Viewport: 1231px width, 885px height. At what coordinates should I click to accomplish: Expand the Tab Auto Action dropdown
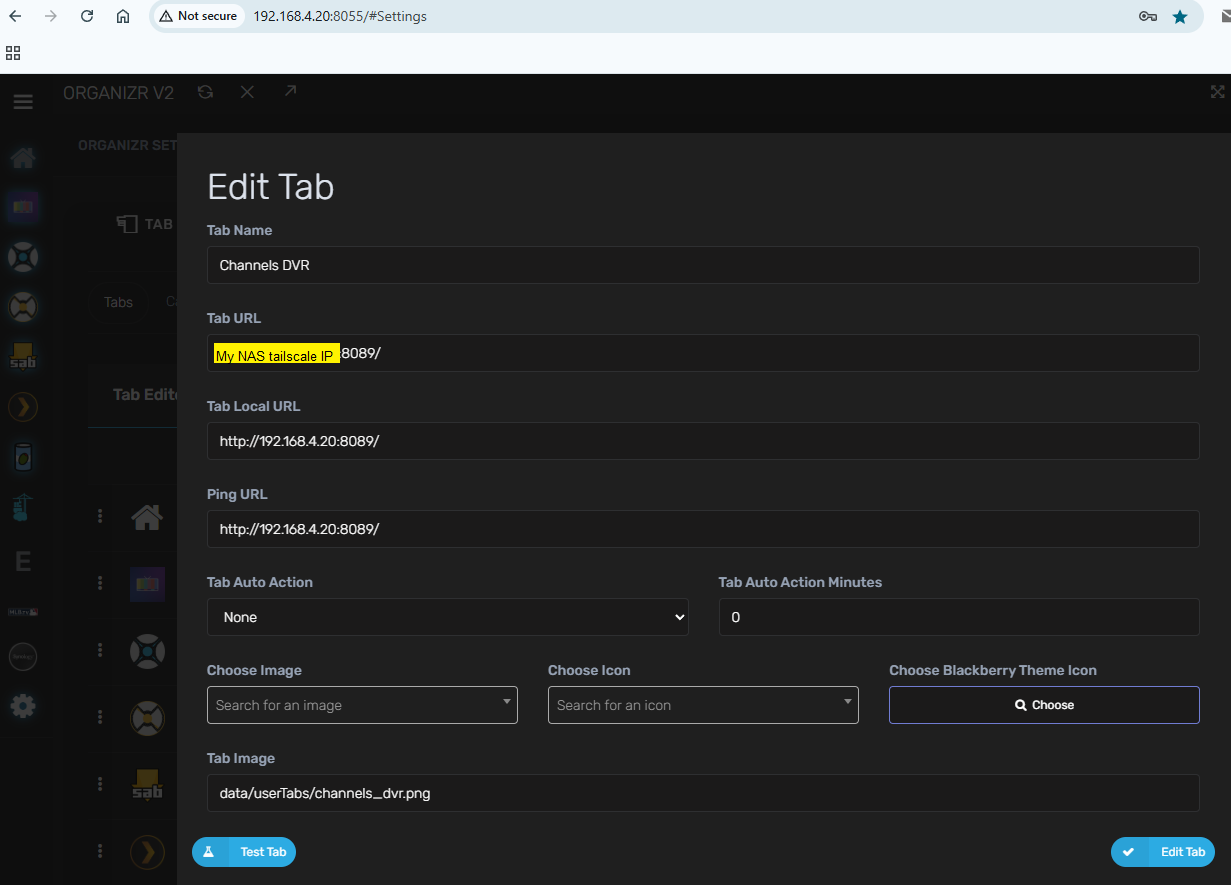pyautogui.click(x=447, y=617)
